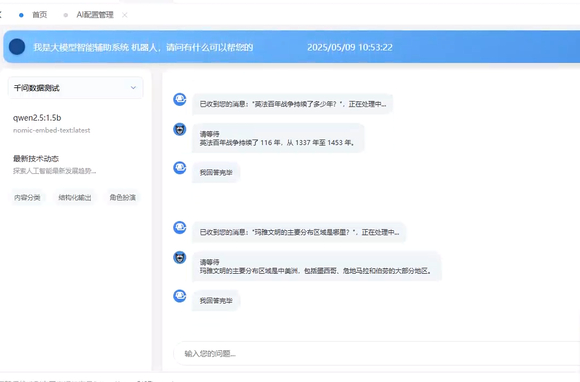Click nomic-embed-text:latest label
The height and width of the screenshot is (382, 580).
coord(51,130)
